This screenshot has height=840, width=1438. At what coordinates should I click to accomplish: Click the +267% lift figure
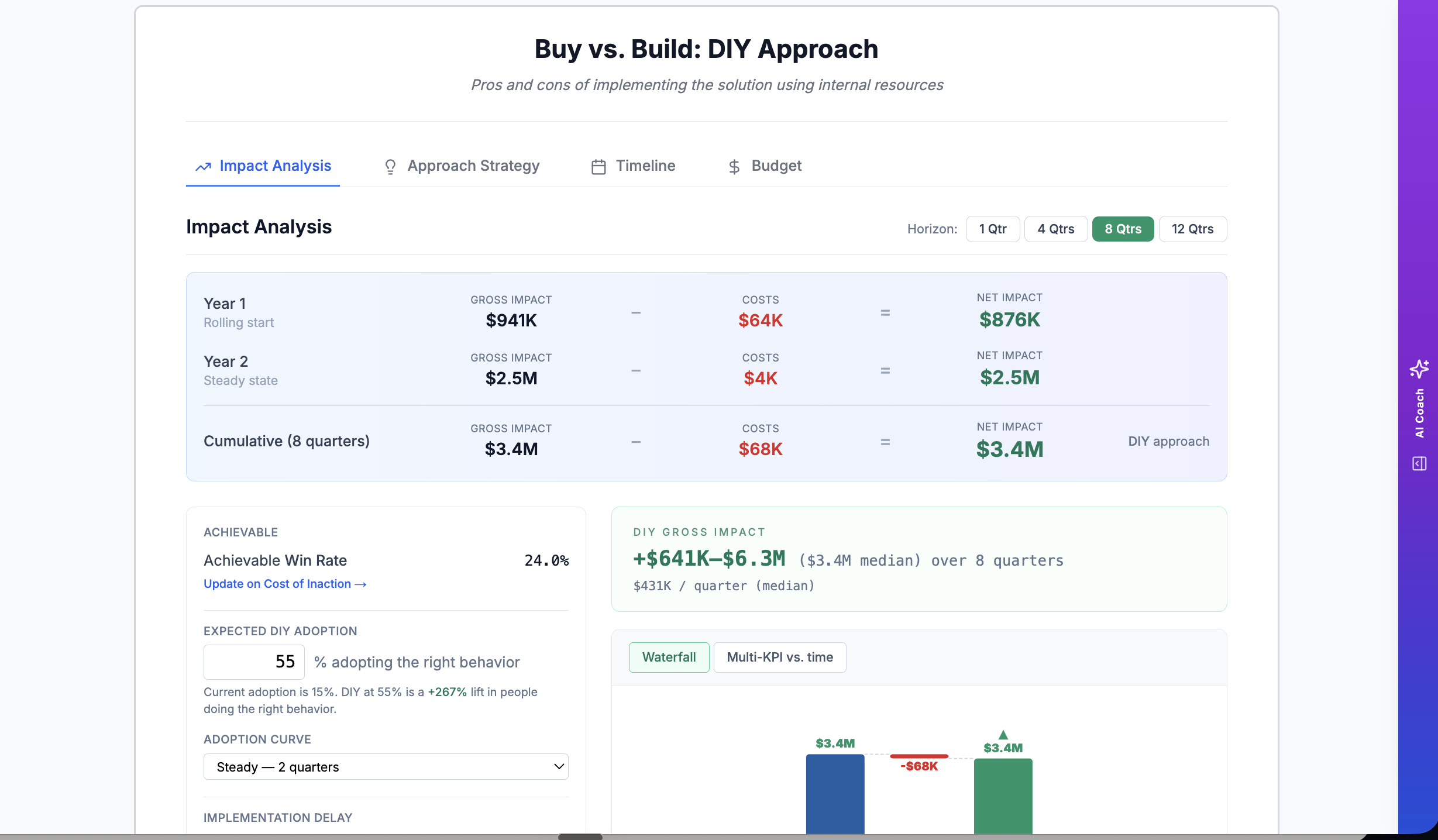[x=447, y=692]
